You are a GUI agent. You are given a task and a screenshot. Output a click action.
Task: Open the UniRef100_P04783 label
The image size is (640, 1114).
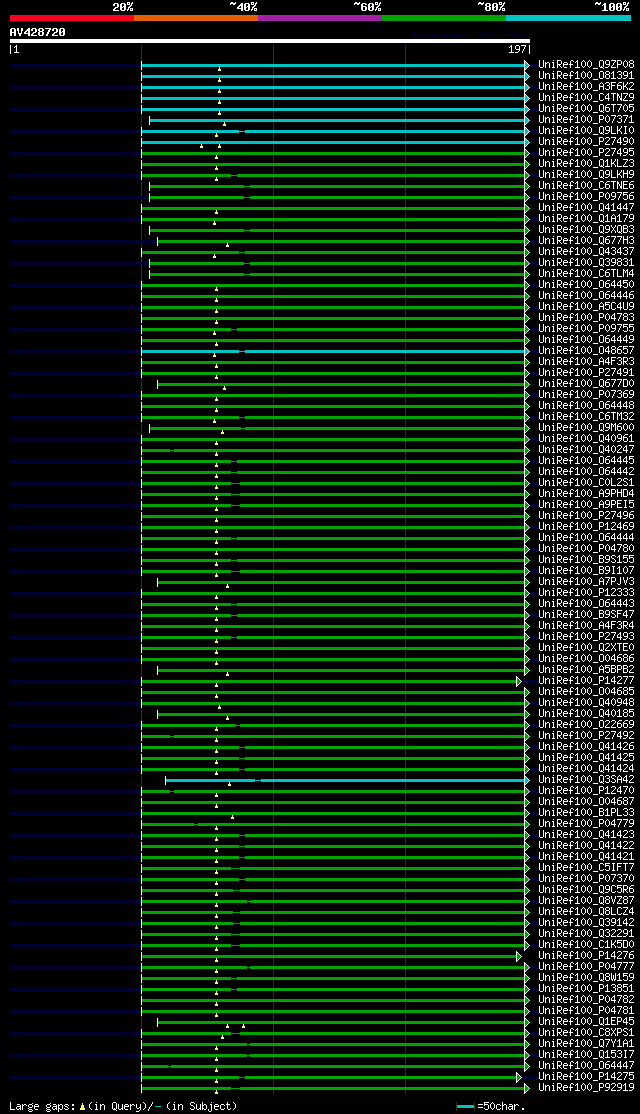[x=586, y=318]
